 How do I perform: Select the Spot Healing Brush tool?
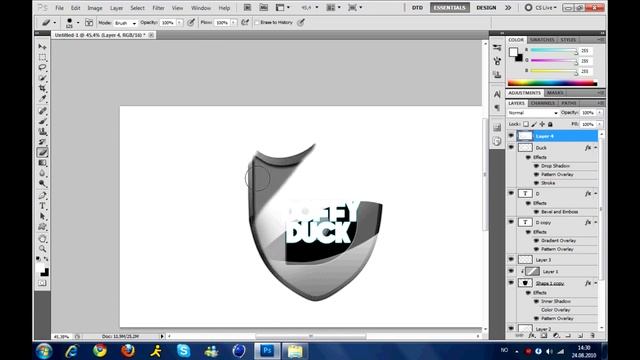pyautogui.click(x=42, y=111)
